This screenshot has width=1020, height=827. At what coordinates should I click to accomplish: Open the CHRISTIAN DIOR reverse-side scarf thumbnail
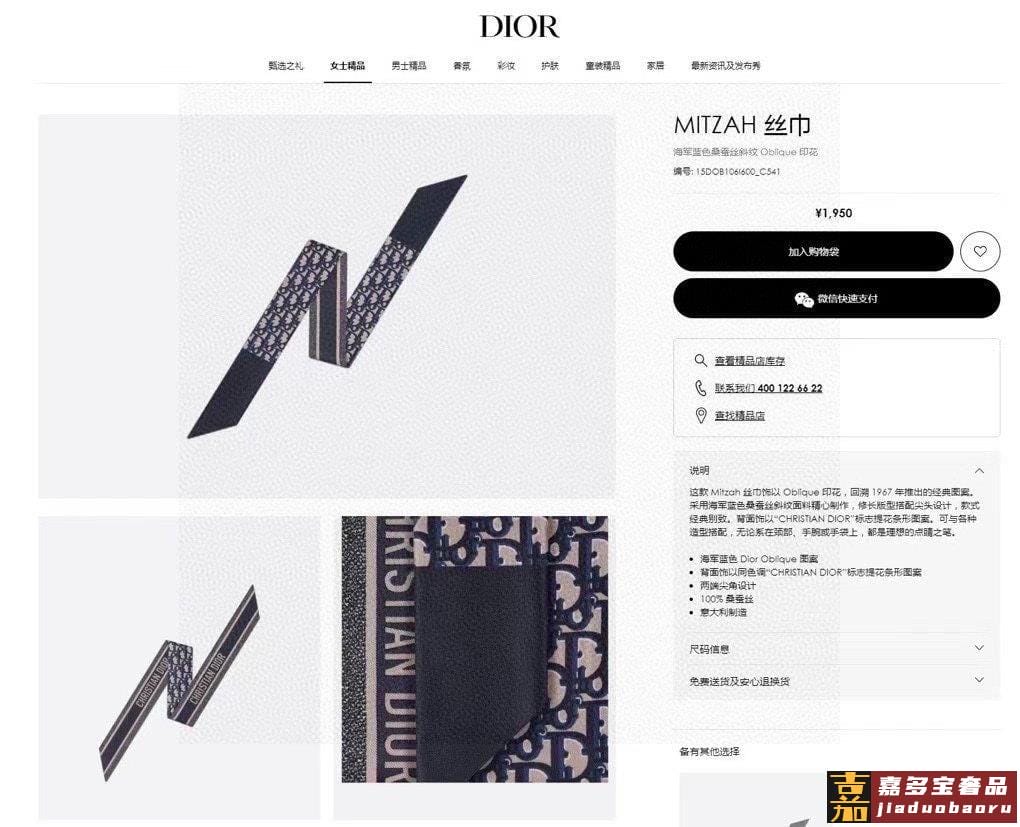pos(180,668)
